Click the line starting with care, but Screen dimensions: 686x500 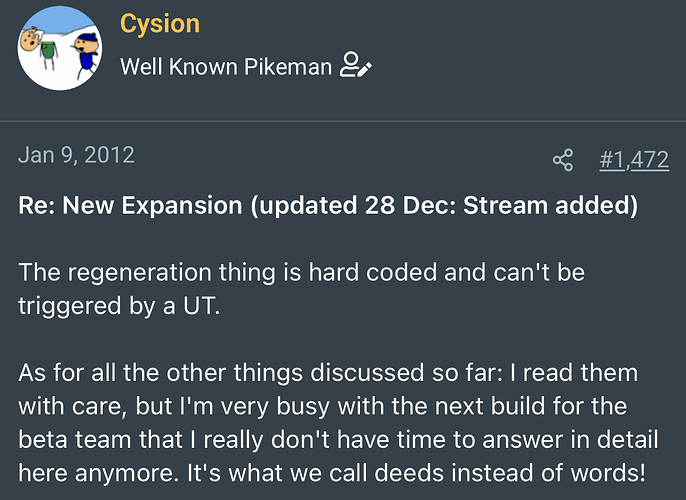[323, 406]
